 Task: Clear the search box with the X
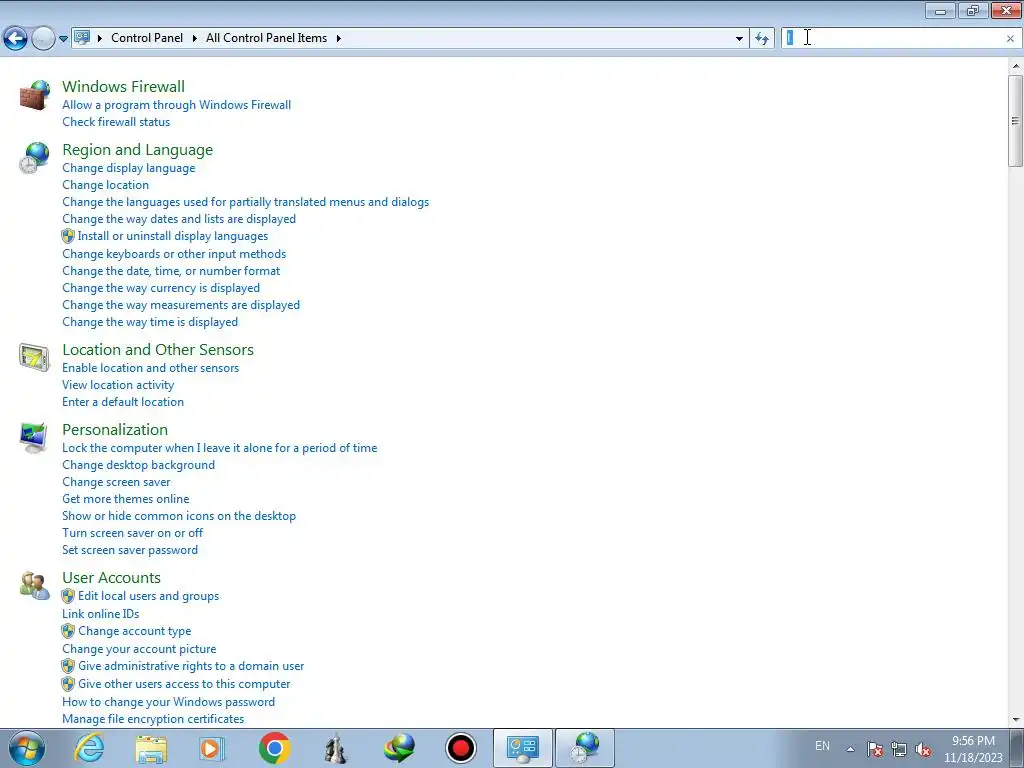coord(1010,39)
